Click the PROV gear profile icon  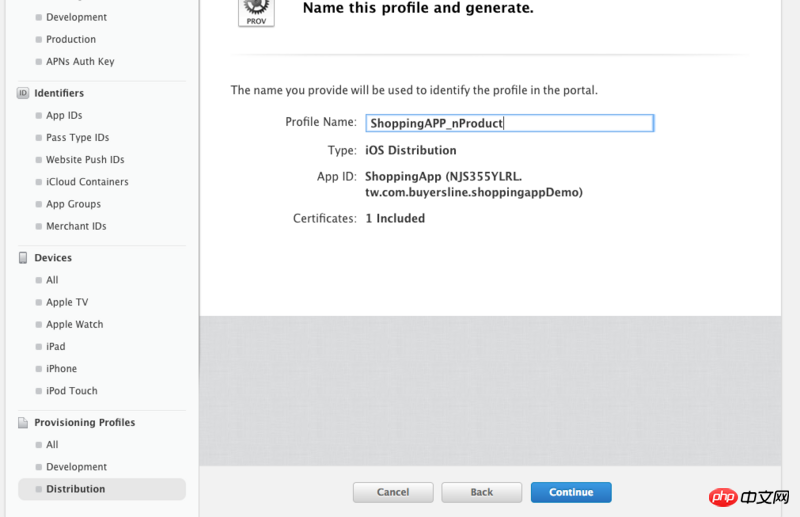point(256,12)
